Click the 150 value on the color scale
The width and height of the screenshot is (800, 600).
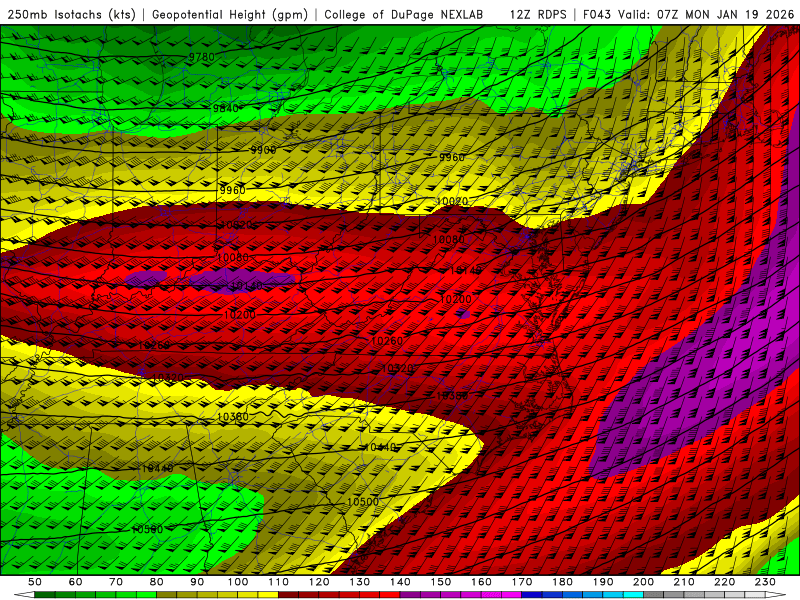pyautogui.click(x=441, y=582)
